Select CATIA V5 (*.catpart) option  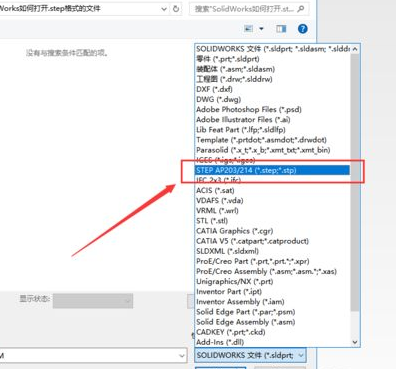(x=272, y=241)
